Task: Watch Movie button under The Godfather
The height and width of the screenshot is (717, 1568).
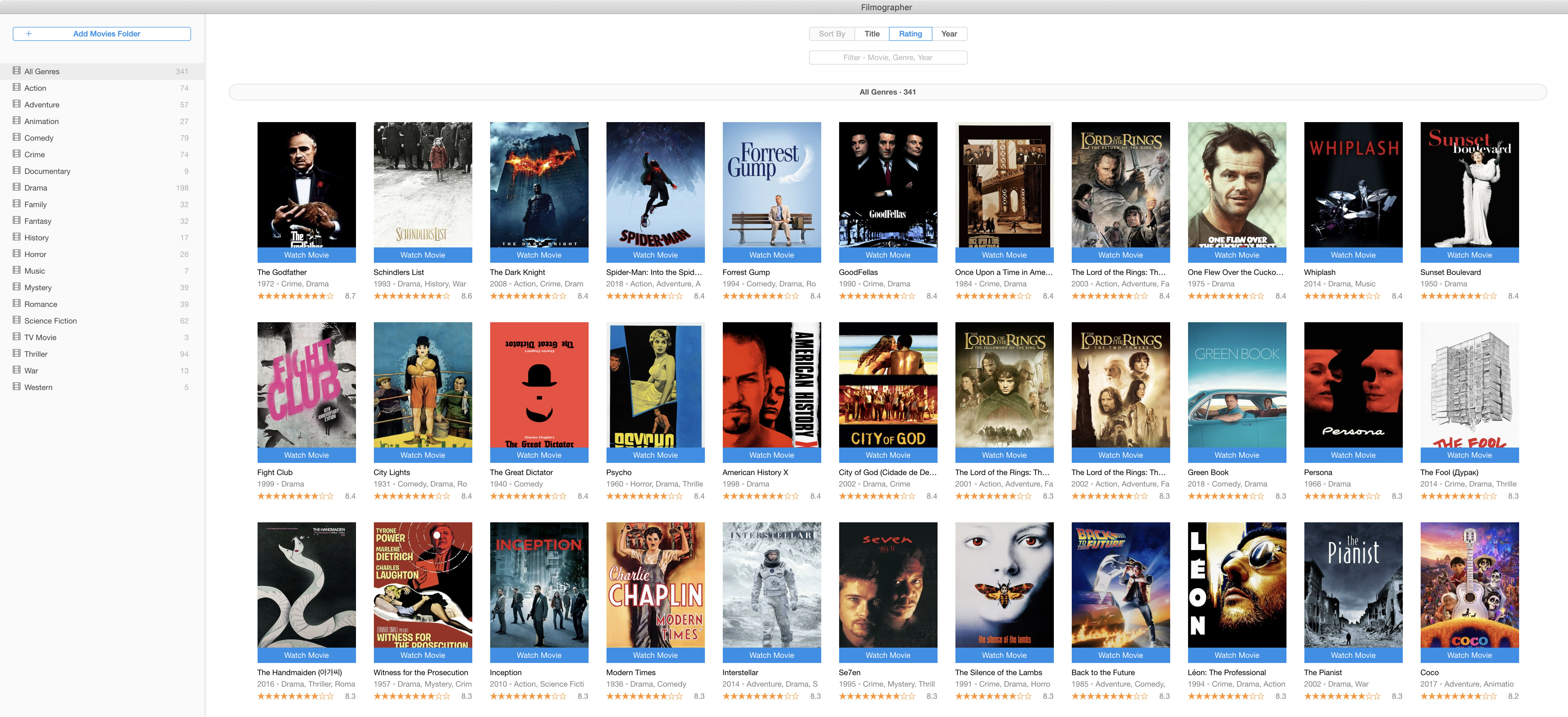Action: coord(306,255)
